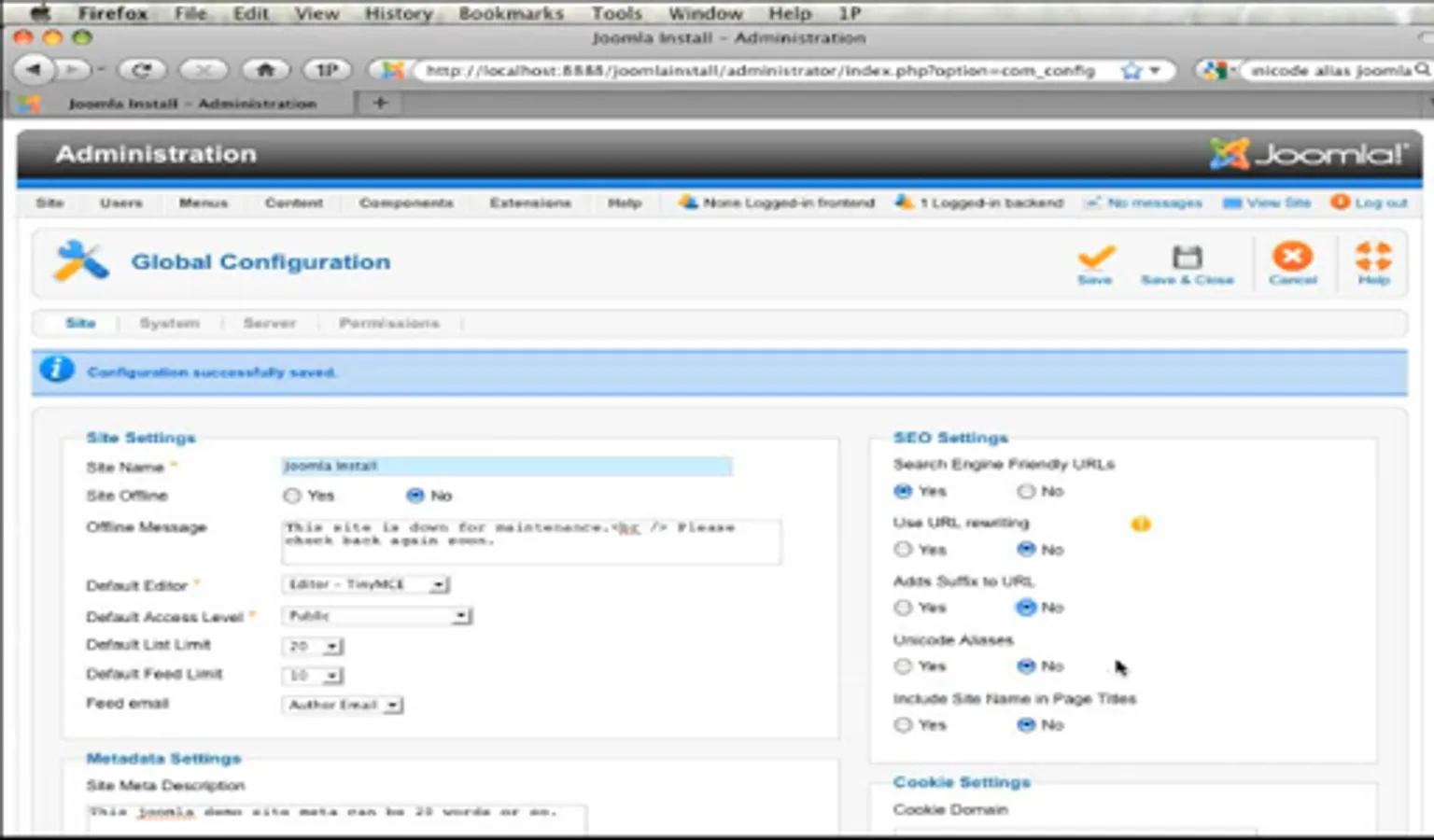Open the Joomla Help menu
The height and width of the screenshot is (840, 1434).
click(x=625, y=203)
